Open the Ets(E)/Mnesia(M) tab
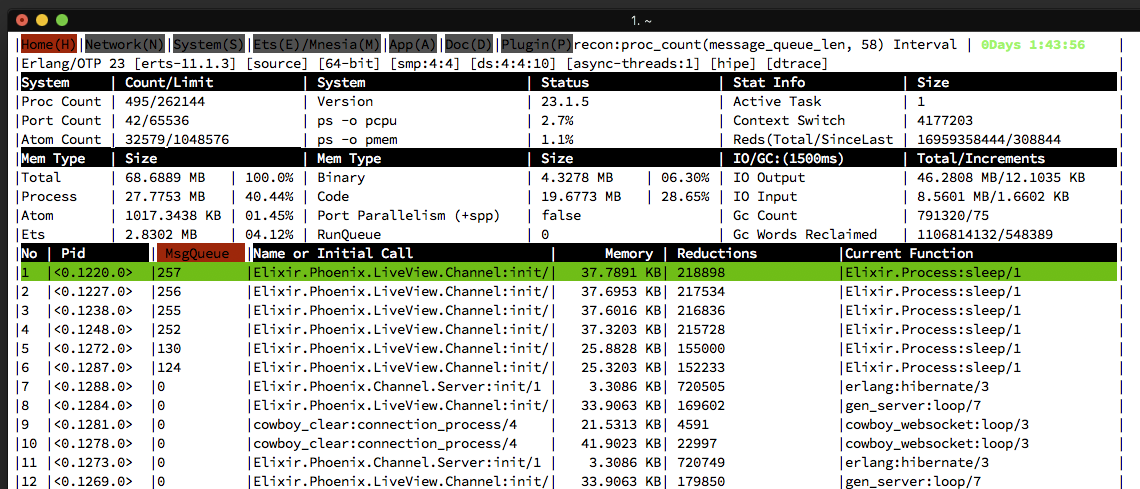Image resolution: width=1140 pixels, height=489 pixels. click(316, 44)
